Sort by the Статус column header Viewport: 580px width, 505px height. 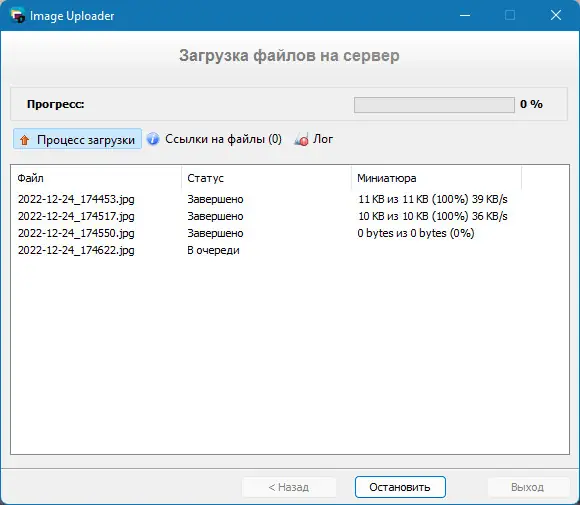point(266,178)
